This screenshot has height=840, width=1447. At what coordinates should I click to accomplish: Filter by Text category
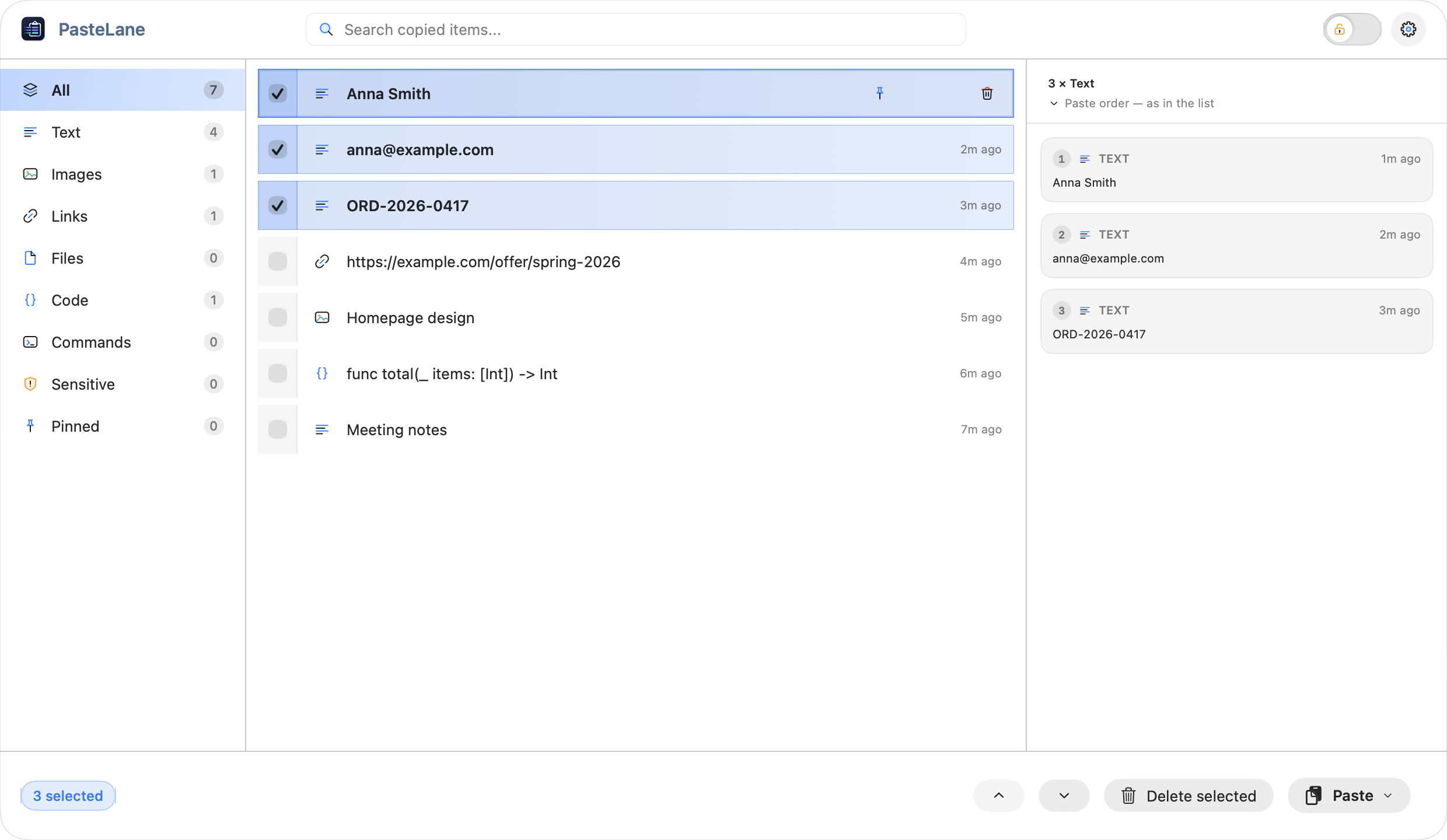tap(123, 132)
